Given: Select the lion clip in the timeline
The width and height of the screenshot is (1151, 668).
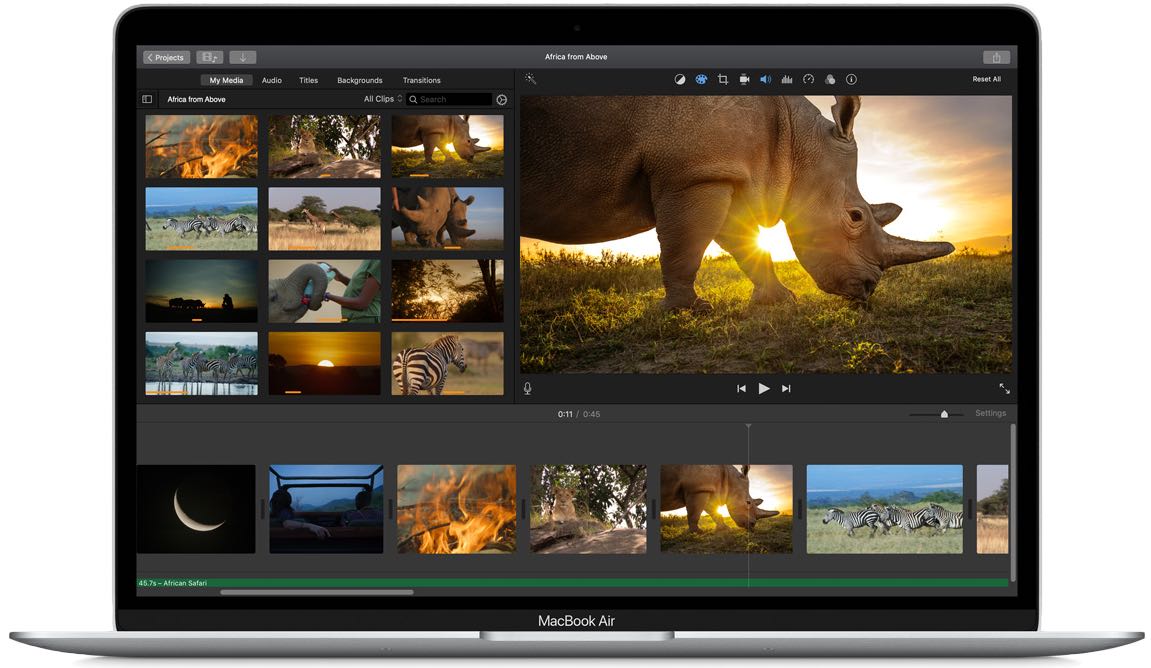Looking at the screenshot, I should coord(588,509).
